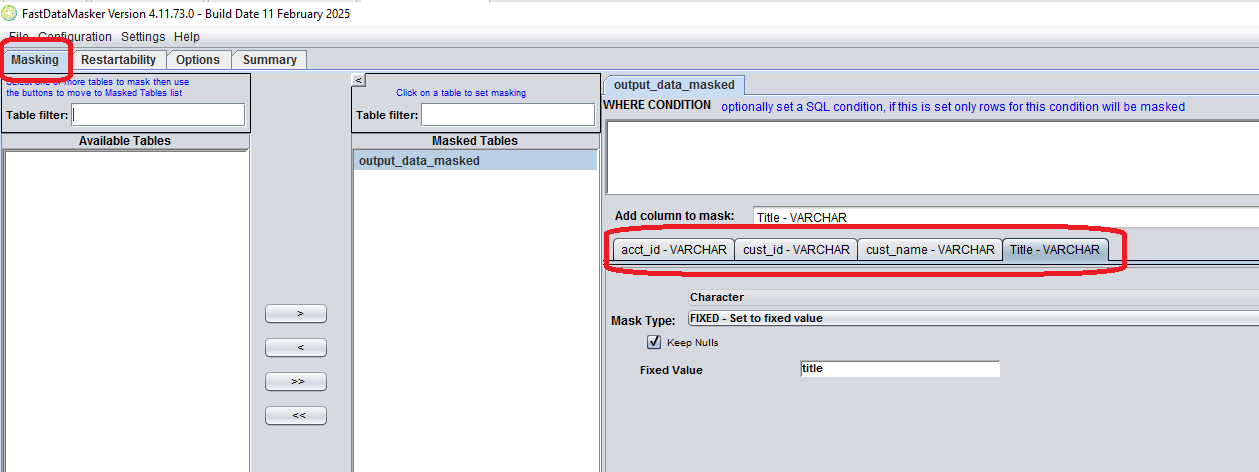Viewport: 1259px width, 472px height.
Task: Toggle the Keep Nulls checkbox
Action: pyautogui.click(x=655, y=342)
